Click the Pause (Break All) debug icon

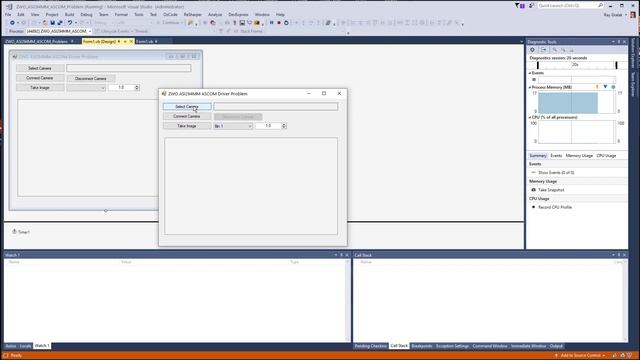point(271,23)
